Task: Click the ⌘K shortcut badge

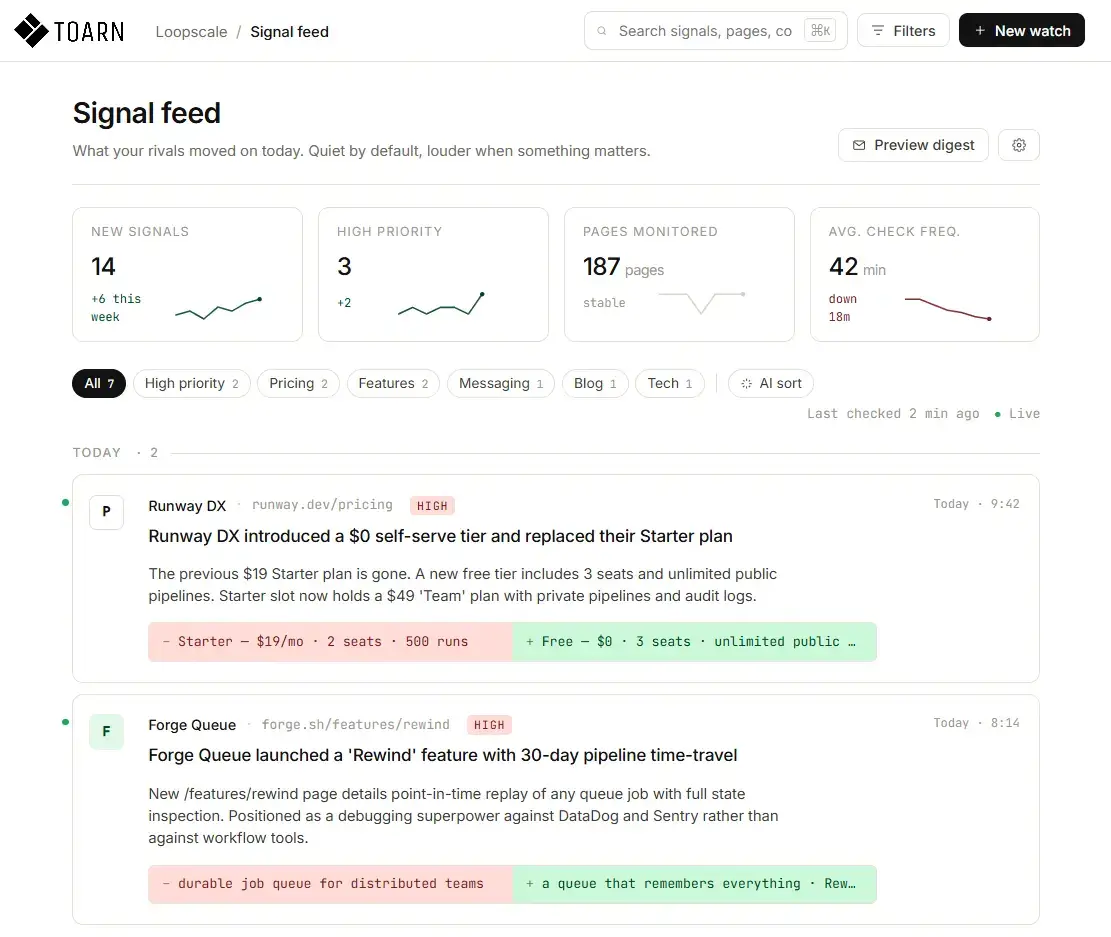Action: coord(820,30)
